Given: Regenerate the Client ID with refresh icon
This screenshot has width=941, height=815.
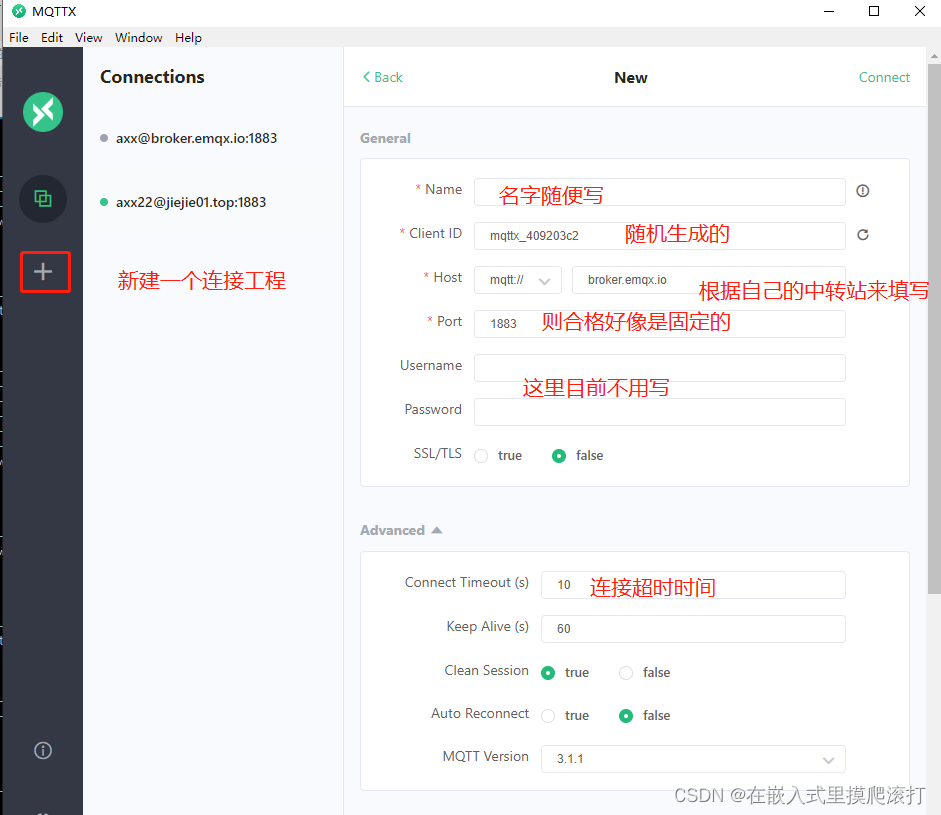Looking at the screenshot, I should click(862, 235).
